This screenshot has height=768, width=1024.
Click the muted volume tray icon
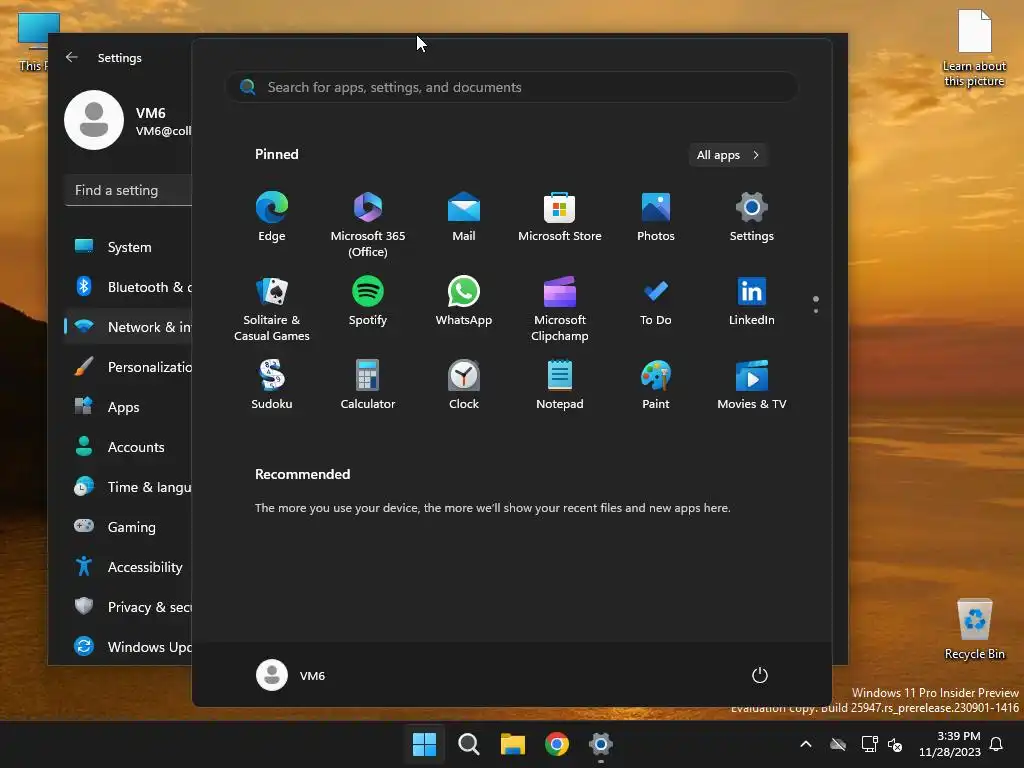pyautogui.click(x=895, y=744)
